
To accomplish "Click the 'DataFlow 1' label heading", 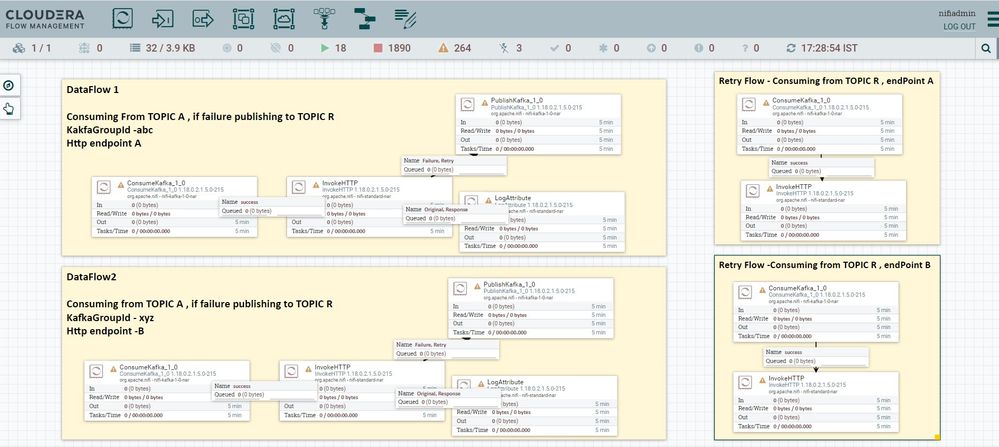I will [x=92, y=90].
